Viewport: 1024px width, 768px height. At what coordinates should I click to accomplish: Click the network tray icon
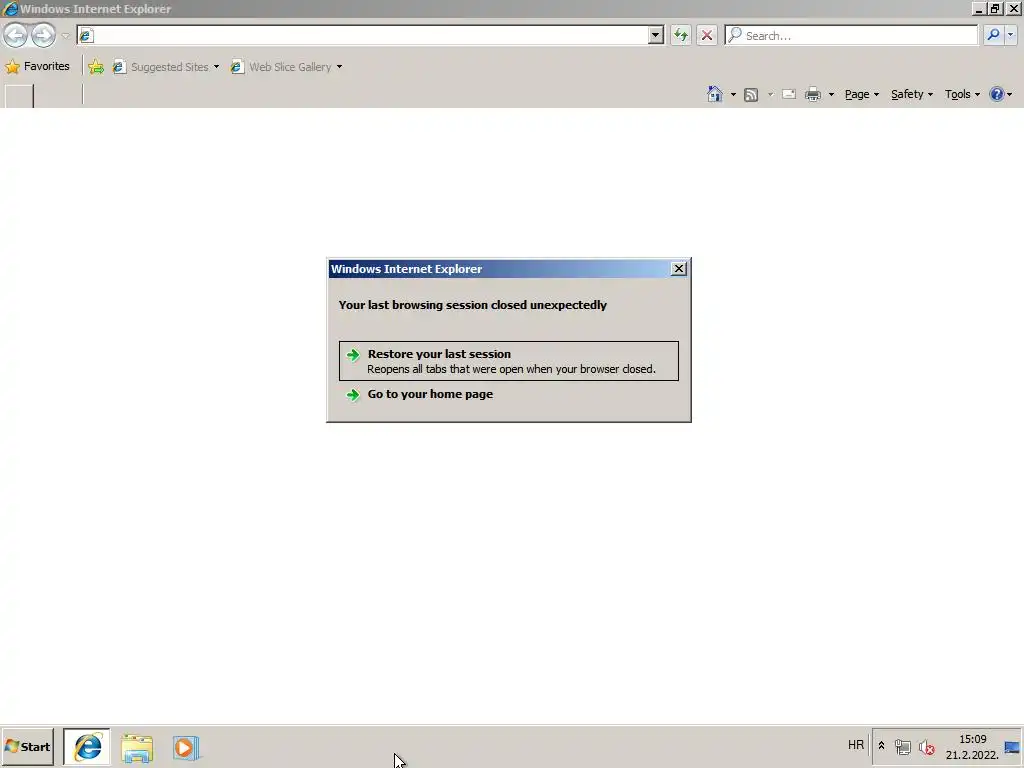point(903,746)
